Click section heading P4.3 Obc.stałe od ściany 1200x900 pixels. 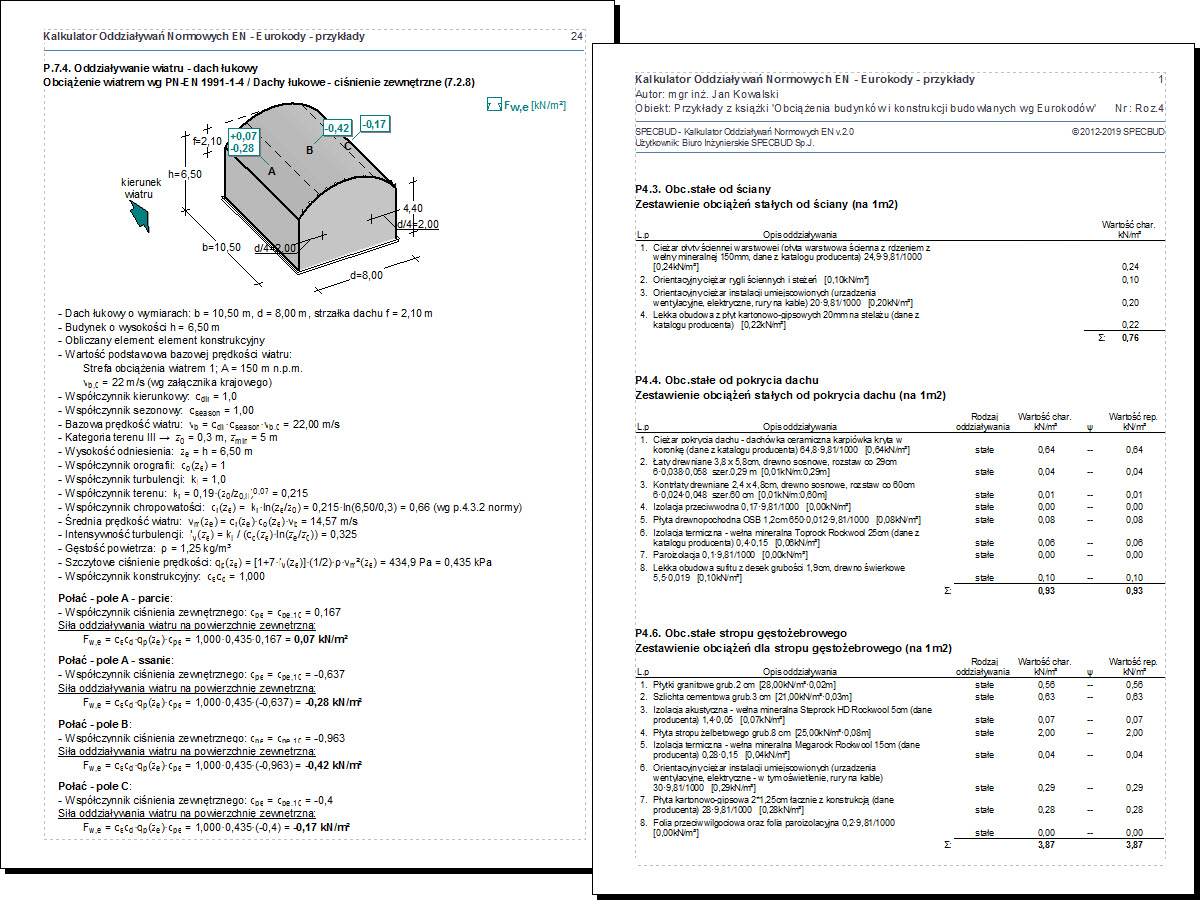click(x=702, y=189)
